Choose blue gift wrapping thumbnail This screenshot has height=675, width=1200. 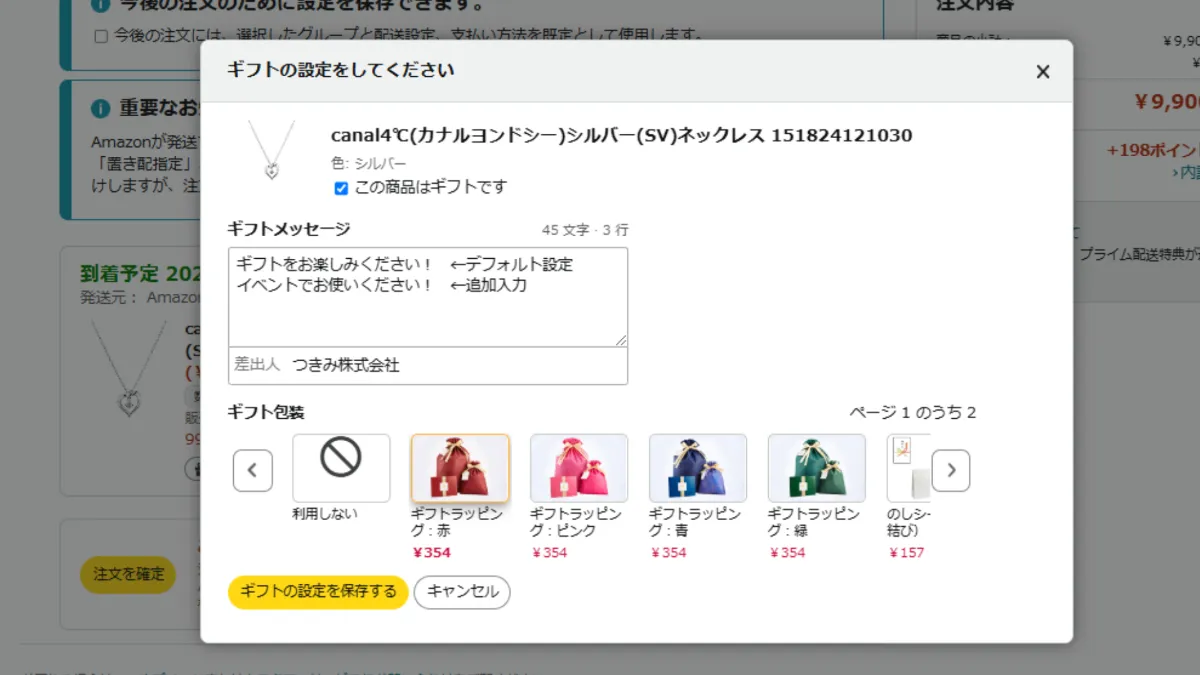click(698, 468)
